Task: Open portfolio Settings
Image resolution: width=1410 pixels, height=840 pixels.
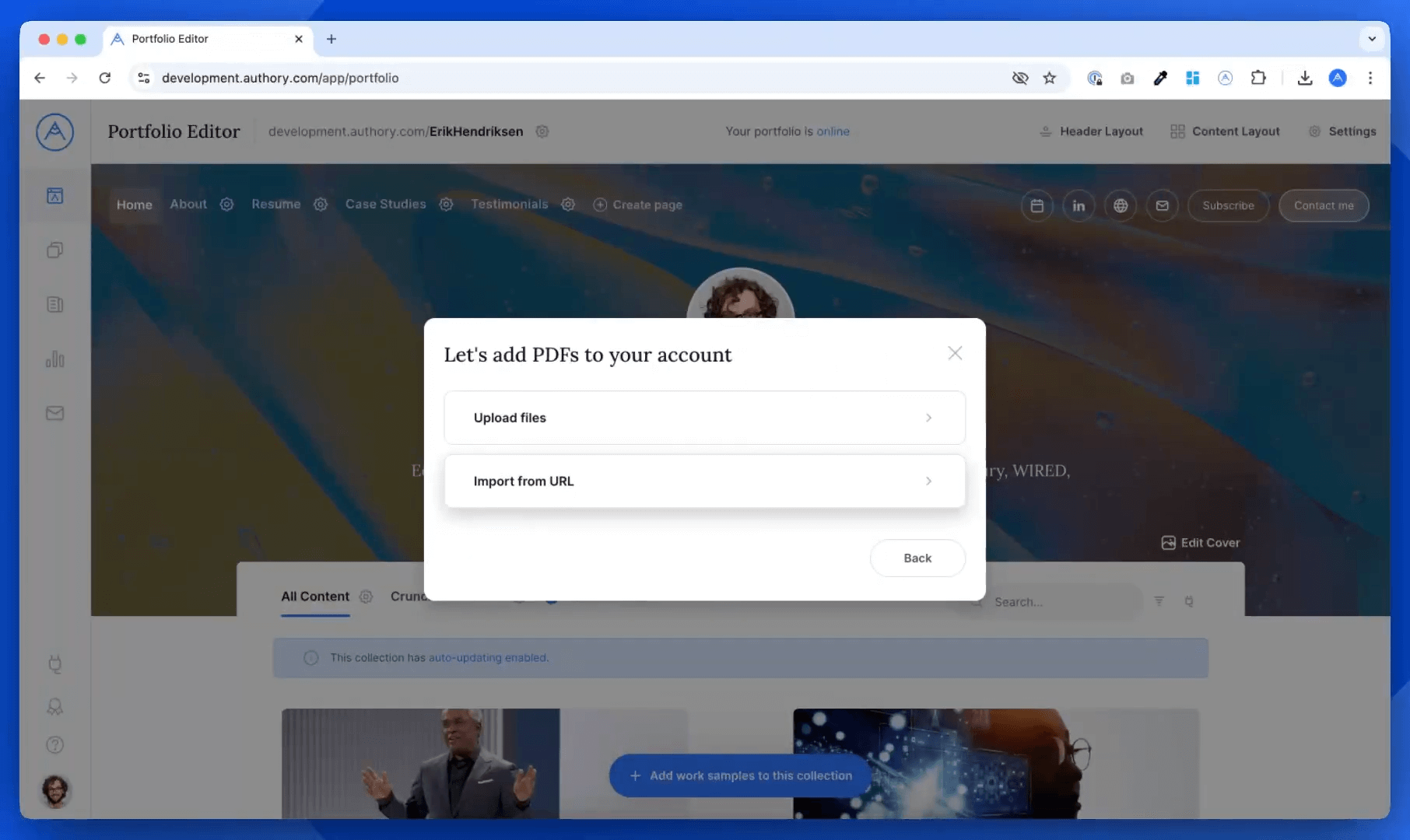Action: tap(1342, 131)
